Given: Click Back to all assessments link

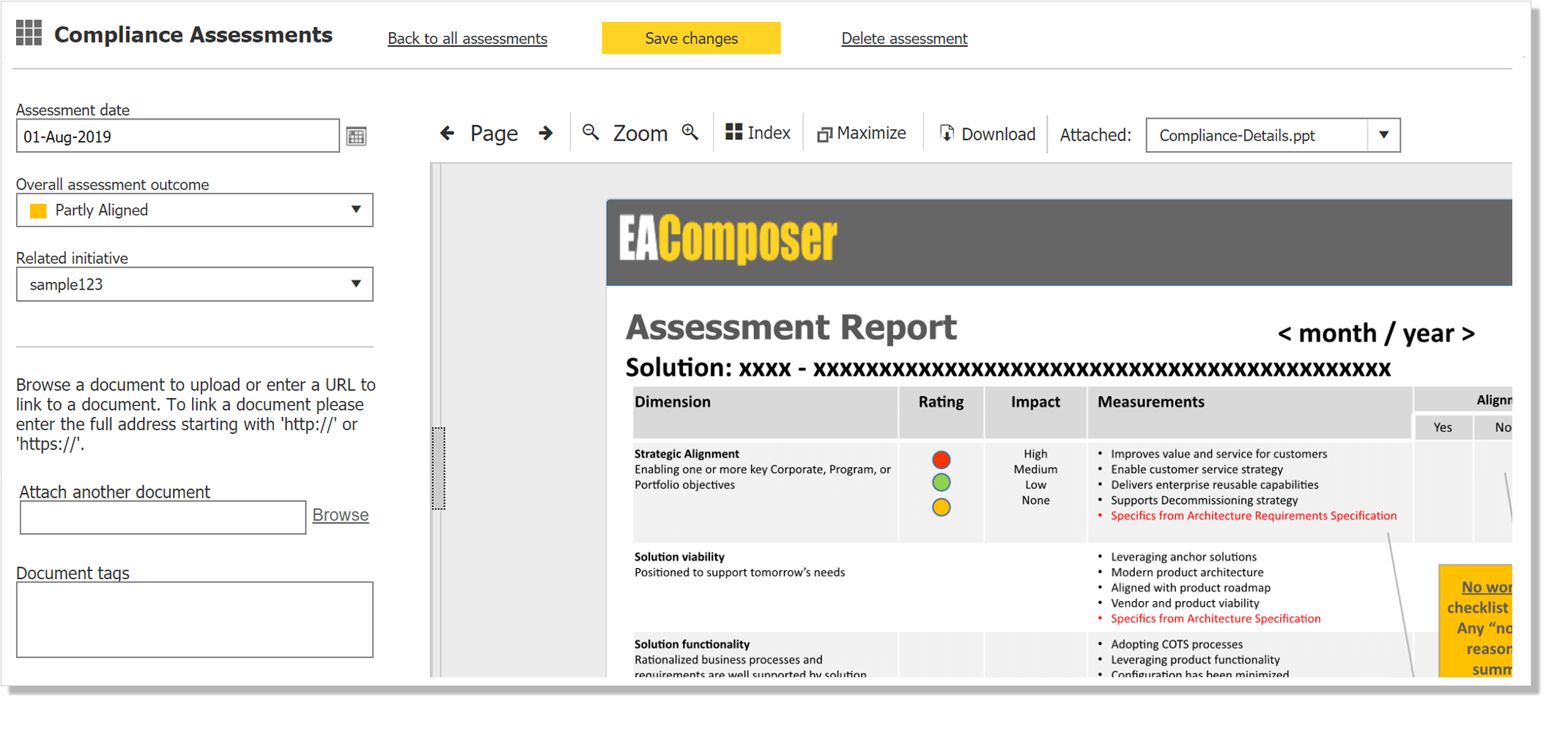Looking at the screenshot, I should pyautogui.click(x=467, y=38).
